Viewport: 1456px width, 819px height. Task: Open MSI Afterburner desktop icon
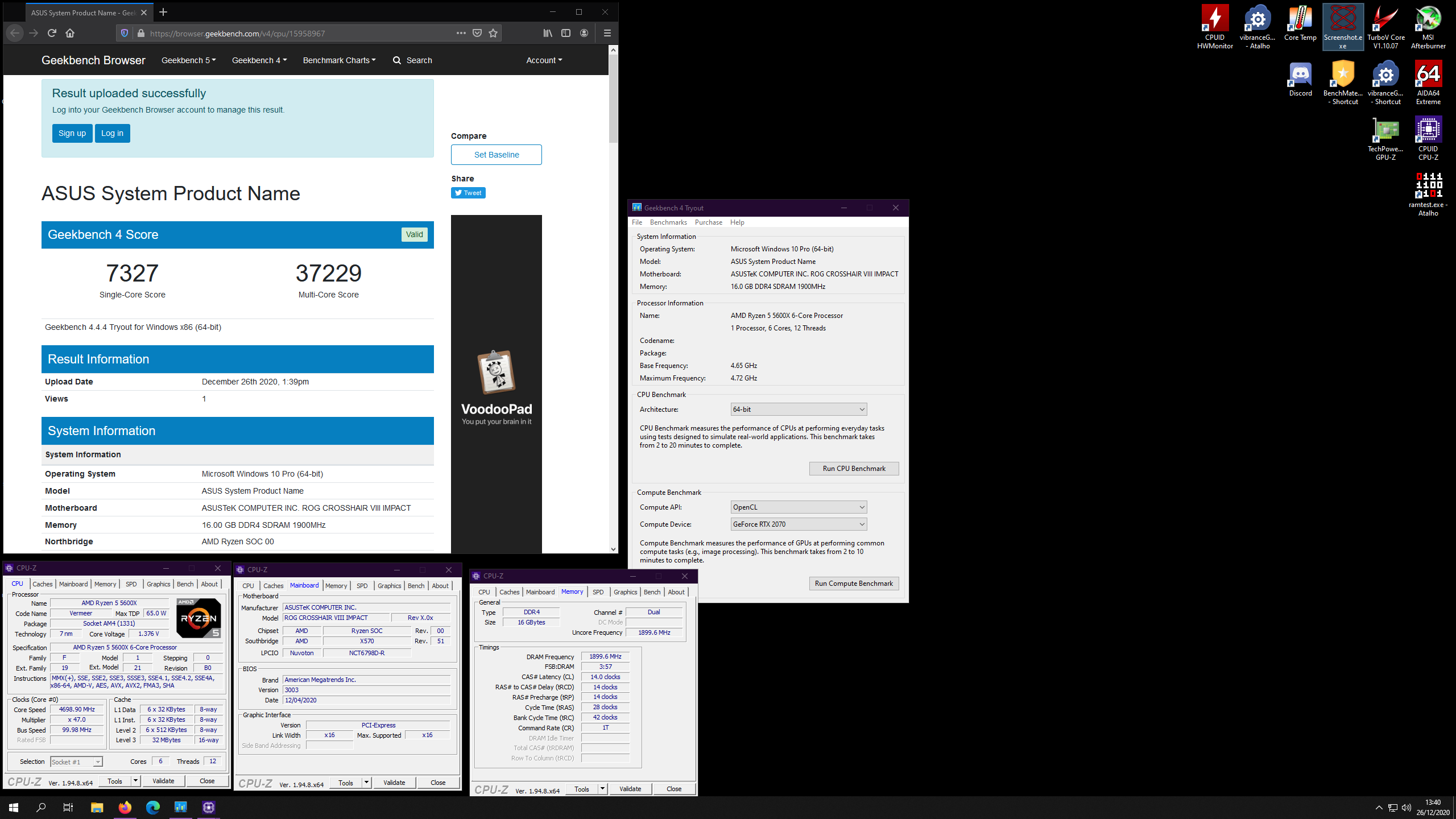(x=1428, y=27)
